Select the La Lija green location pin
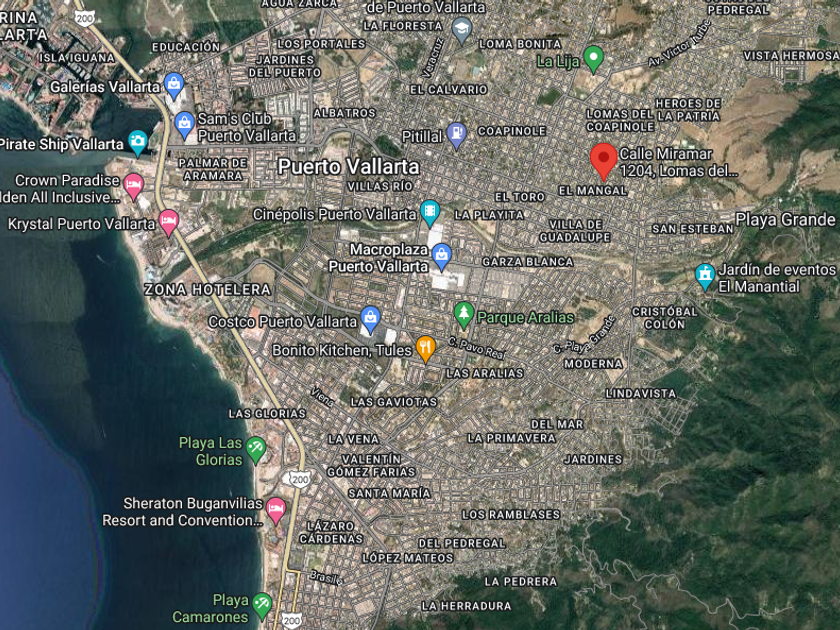The height and width of the screenshot is (630, 840). [593, 59]
